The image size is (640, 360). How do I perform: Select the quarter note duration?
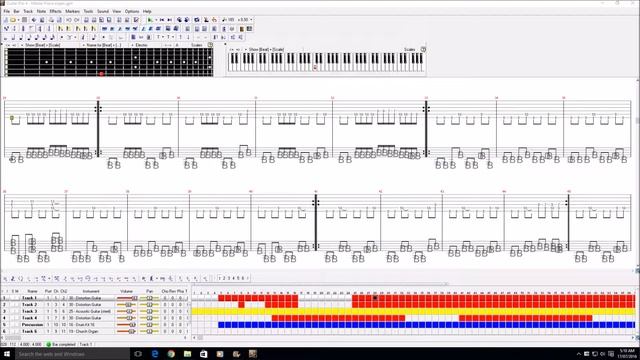tap(21, 38)
